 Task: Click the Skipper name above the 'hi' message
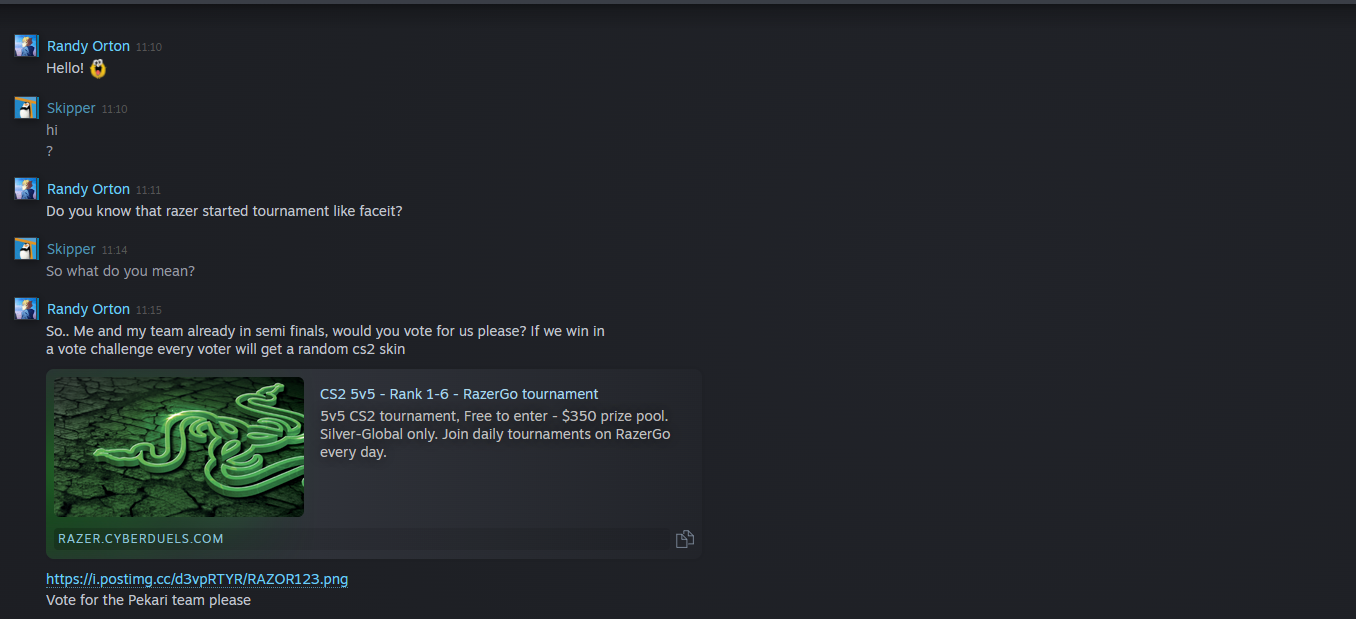tap(71, 108)
